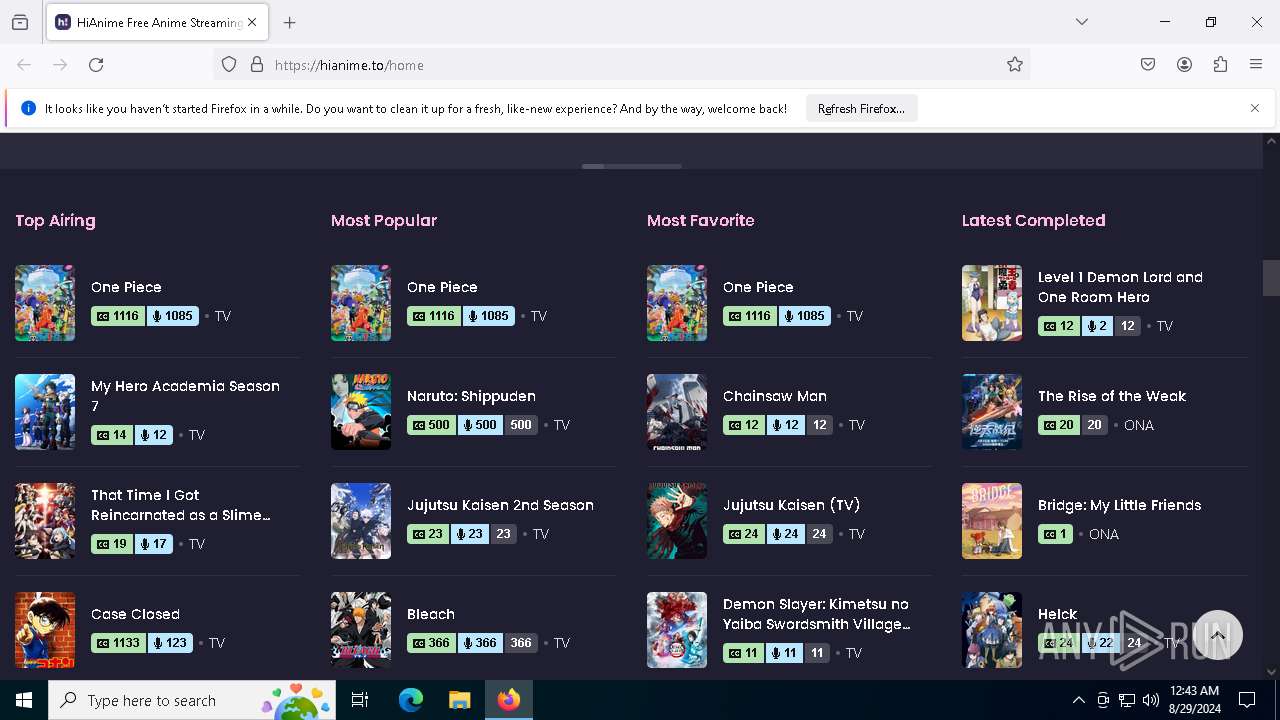Click the Refresh Firefox button
The height and width of the screenshot is (720, 1280).
861,108
